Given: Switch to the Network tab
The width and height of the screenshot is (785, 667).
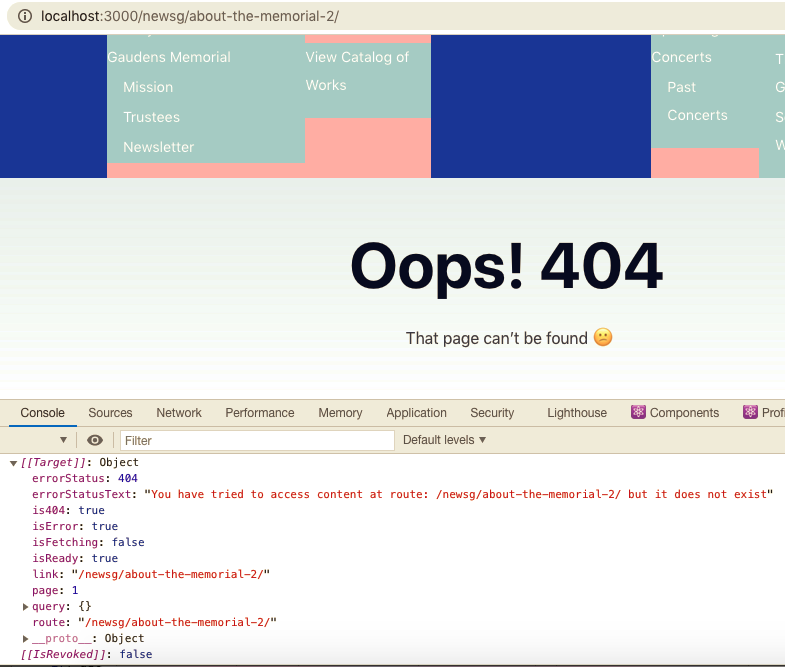Looking at the screenshot, I should 179,413.
